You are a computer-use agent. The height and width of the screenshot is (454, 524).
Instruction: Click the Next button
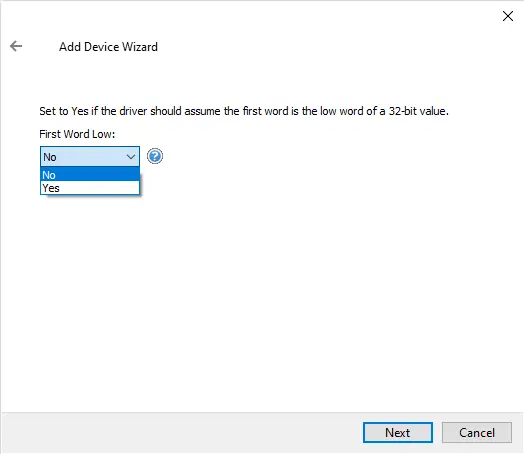click(x=398, y=433)
